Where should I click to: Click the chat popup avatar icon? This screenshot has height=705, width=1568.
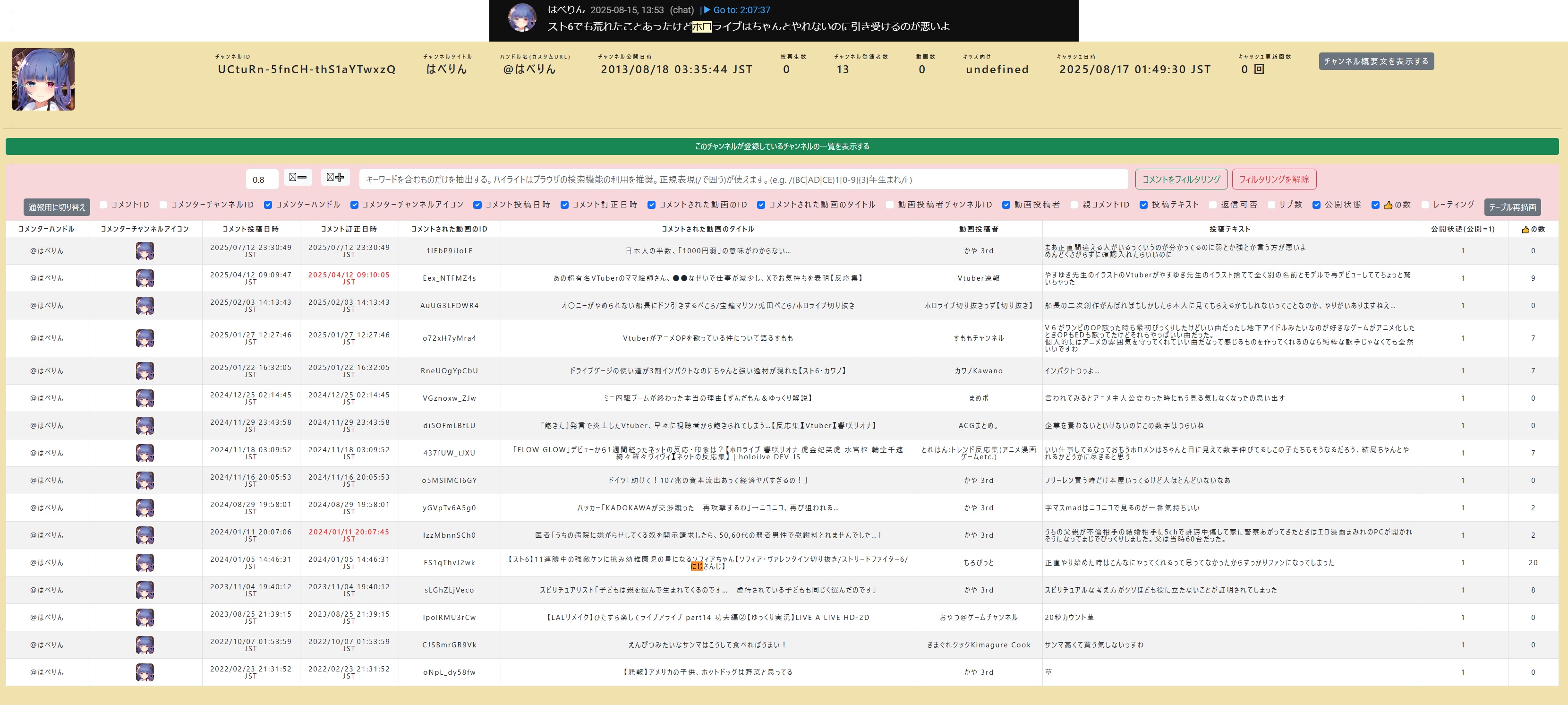(522, 18)
